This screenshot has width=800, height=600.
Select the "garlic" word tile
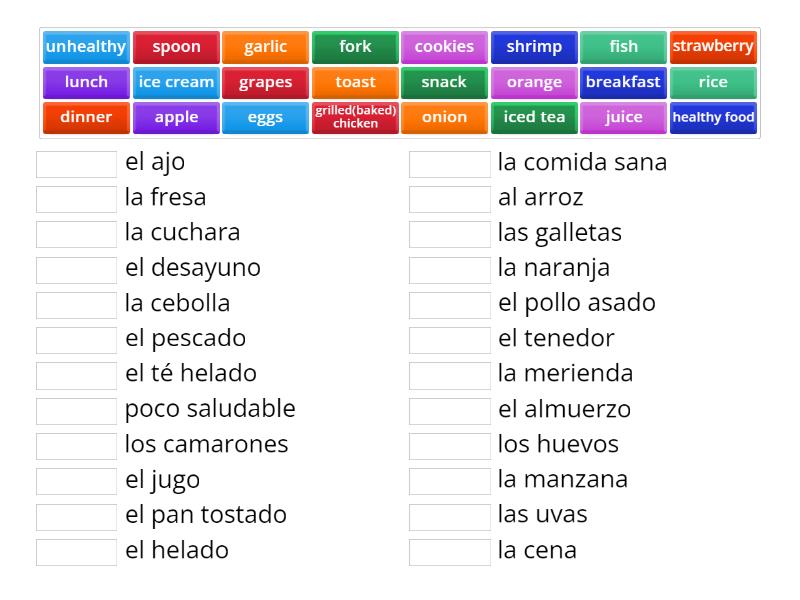[266, 46]
